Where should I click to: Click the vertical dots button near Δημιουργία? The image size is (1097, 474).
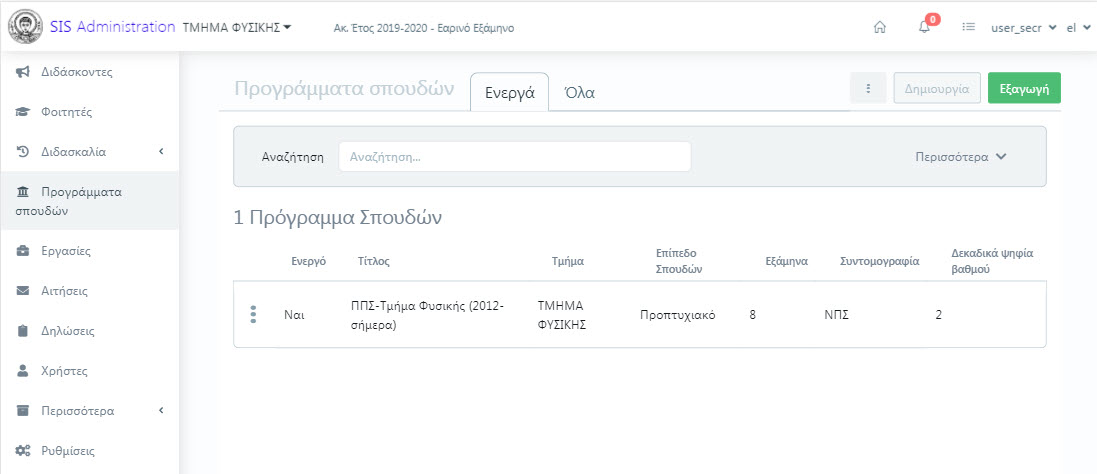click(868, 88)
